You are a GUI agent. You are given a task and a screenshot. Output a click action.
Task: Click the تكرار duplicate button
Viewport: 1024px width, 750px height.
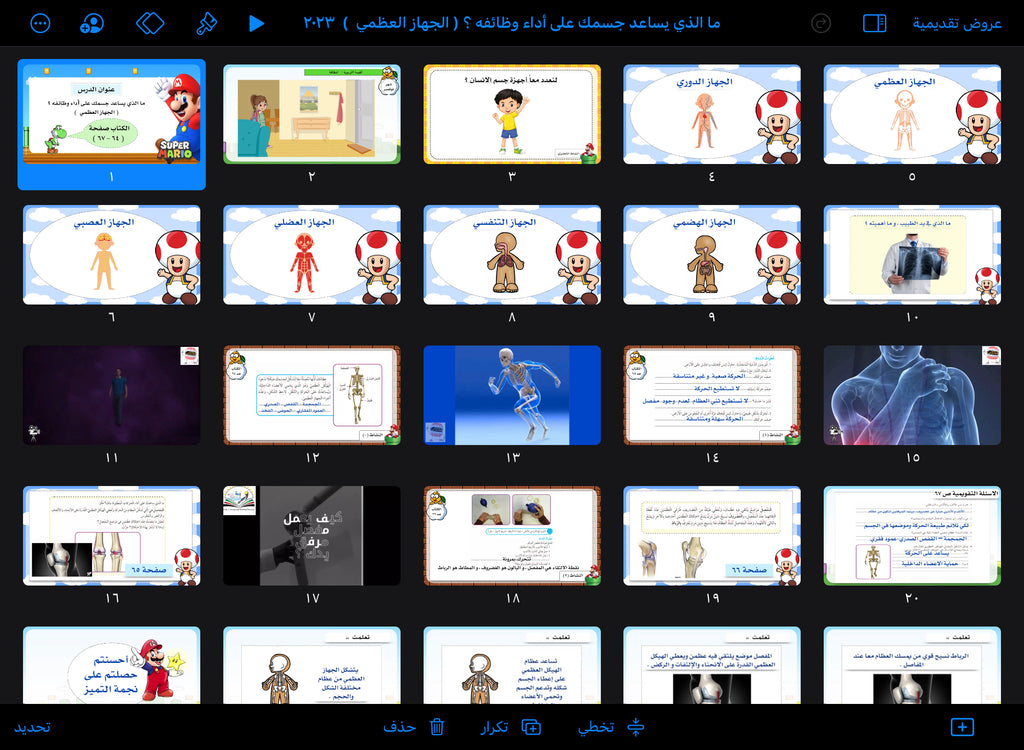[511, 726]
